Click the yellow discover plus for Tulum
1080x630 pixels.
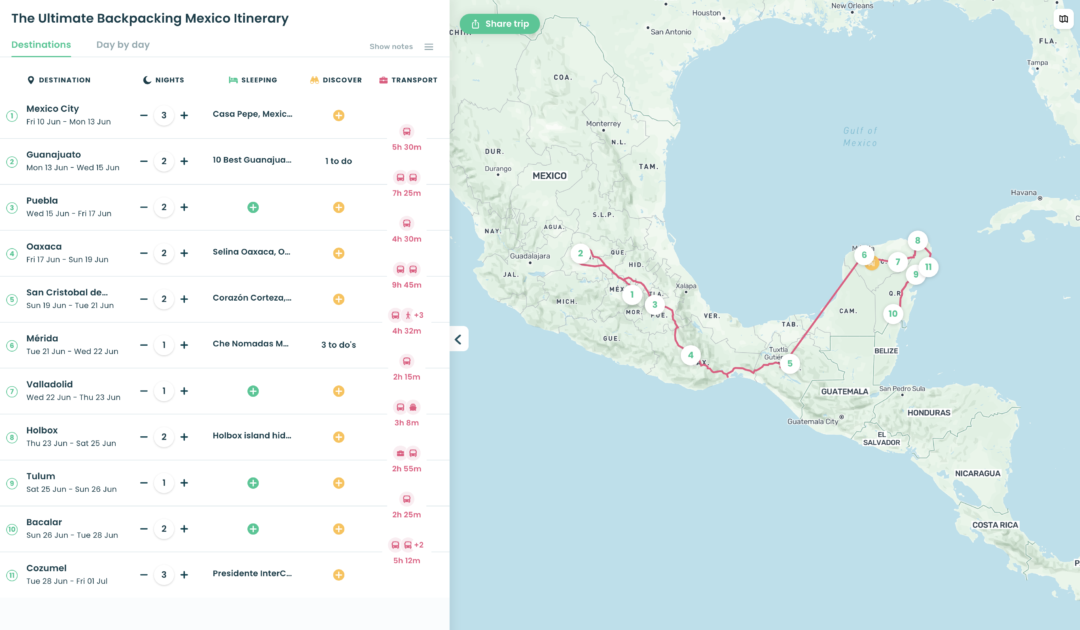click(339, 482)
